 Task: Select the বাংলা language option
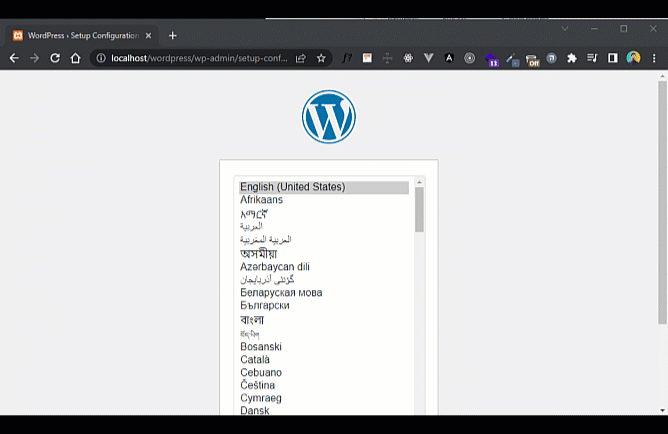(x=324, y=319)
